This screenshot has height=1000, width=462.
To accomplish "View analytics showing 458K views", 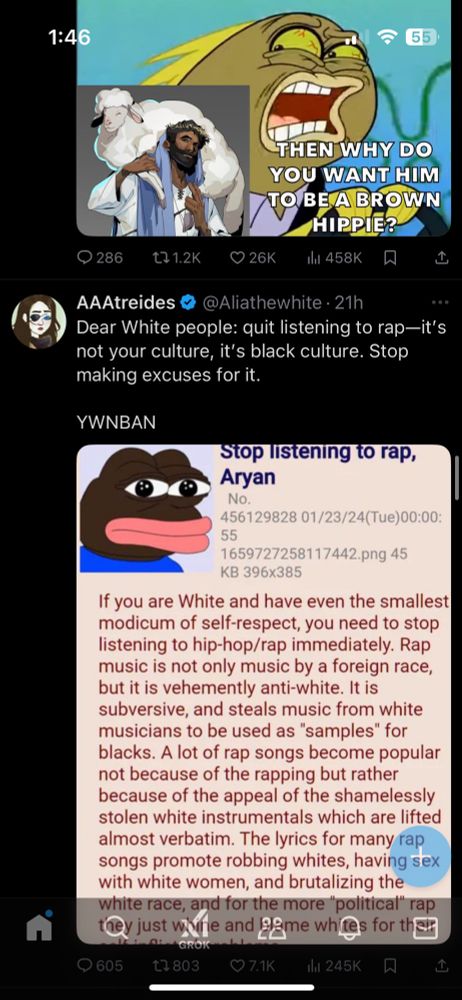I will tap(334, 258).
